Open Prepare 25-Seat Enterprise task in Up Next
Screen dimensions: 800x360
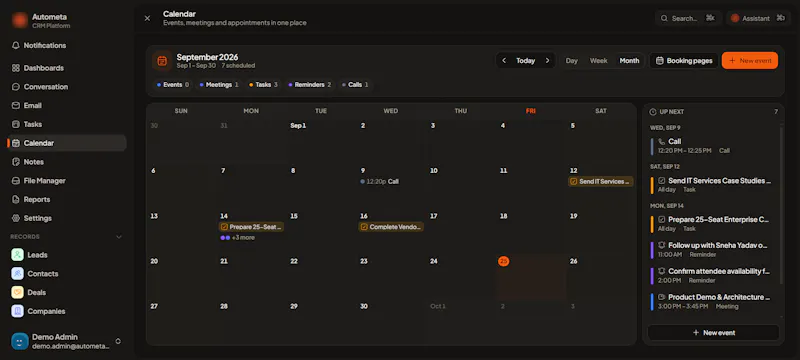click(713, 224)
